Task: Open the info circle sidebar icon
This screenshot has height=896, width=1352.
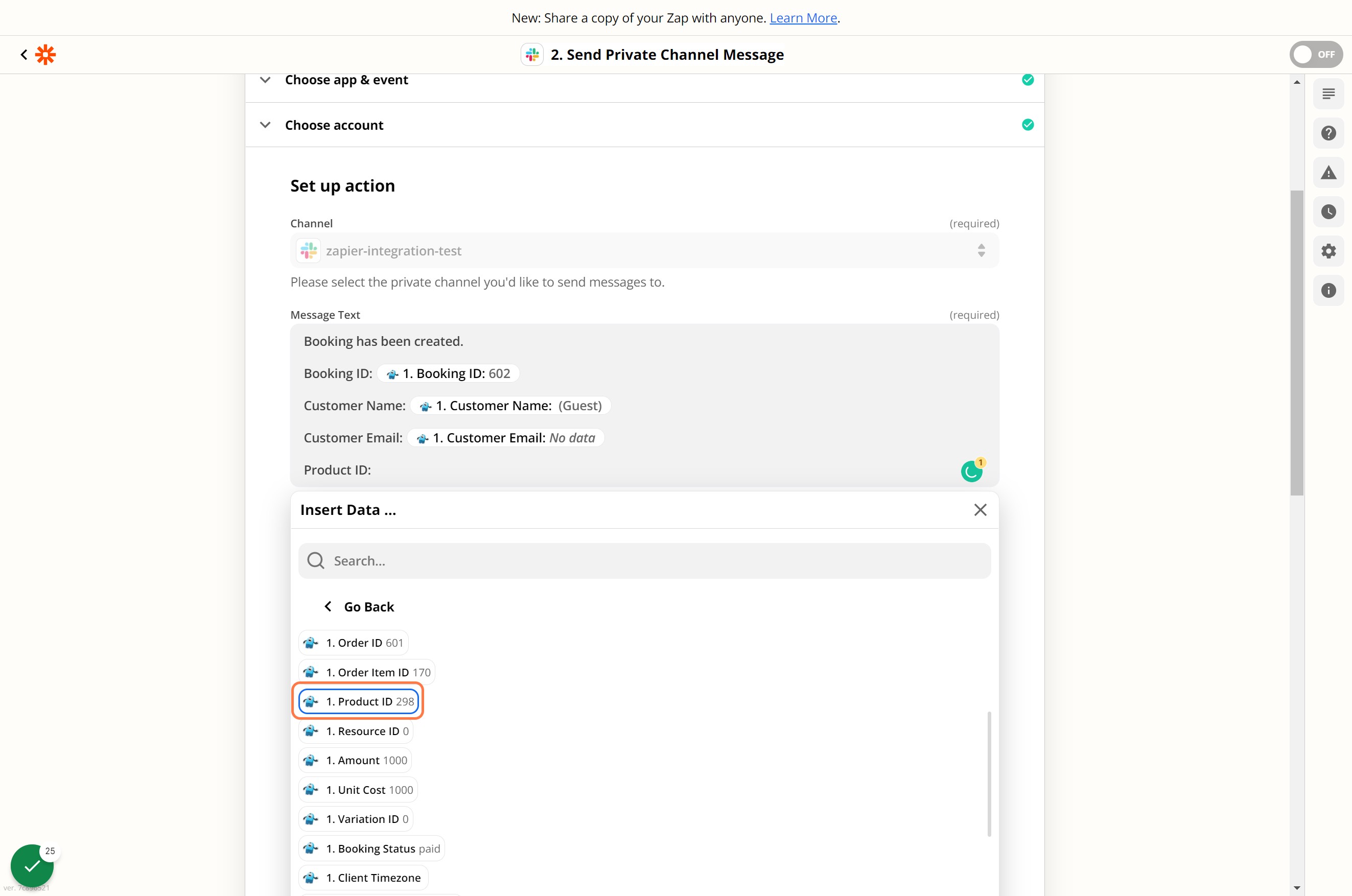Action: click(1328, 290)
